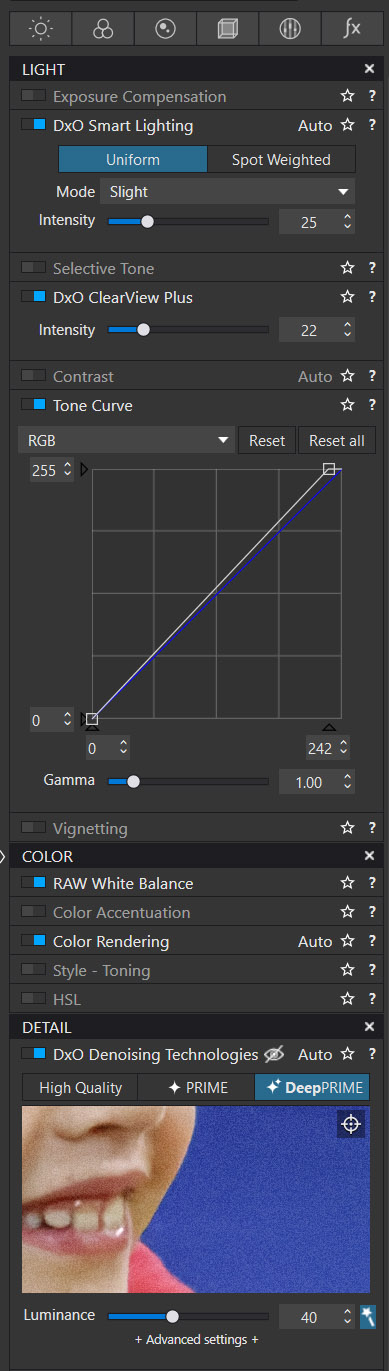Open the Local adjustments tab icon
The width and height of the screenshot is (389, 1371).
tap(289, 29)
